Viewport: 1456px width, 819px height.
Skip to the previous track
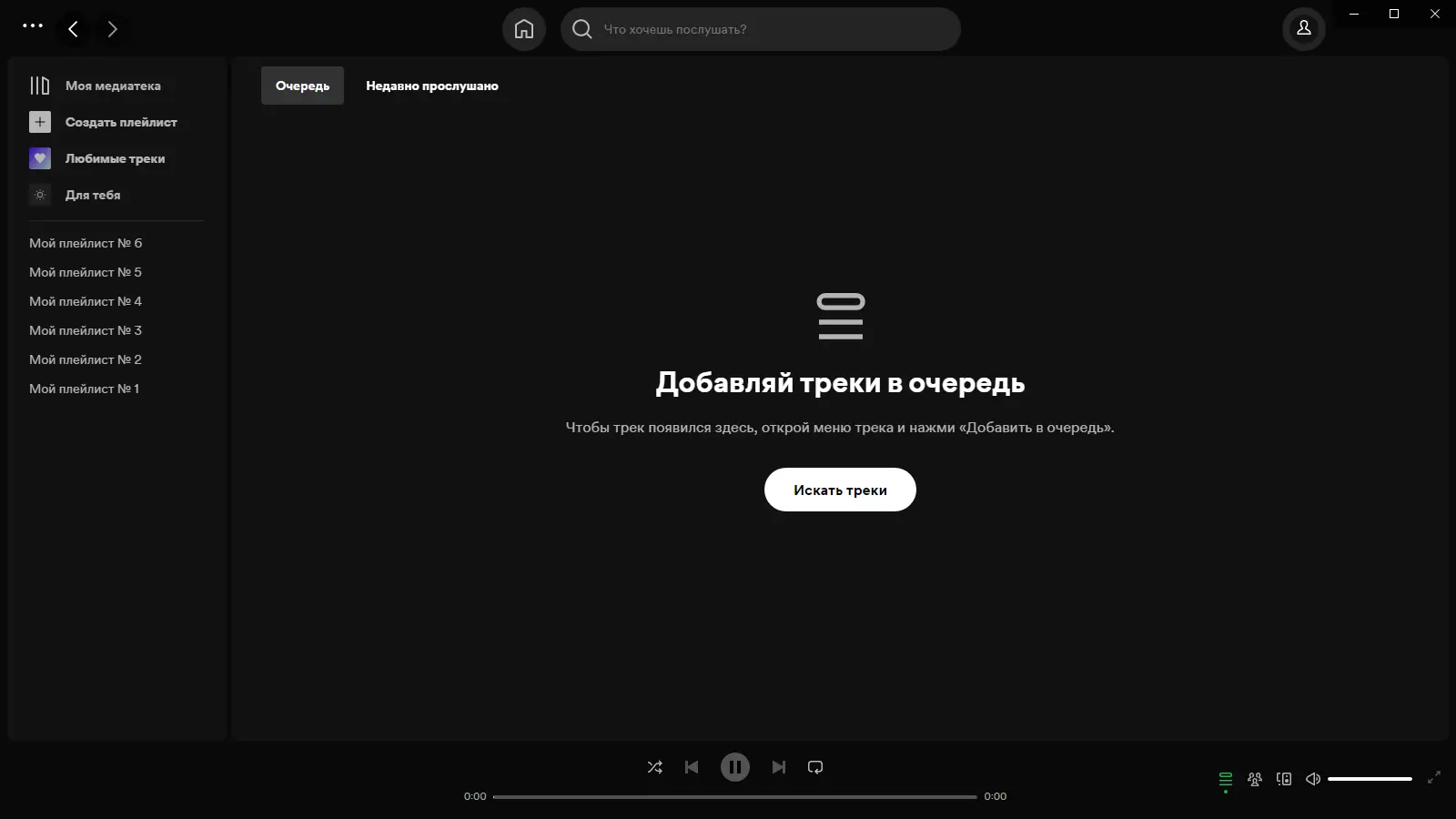point(692,767)
